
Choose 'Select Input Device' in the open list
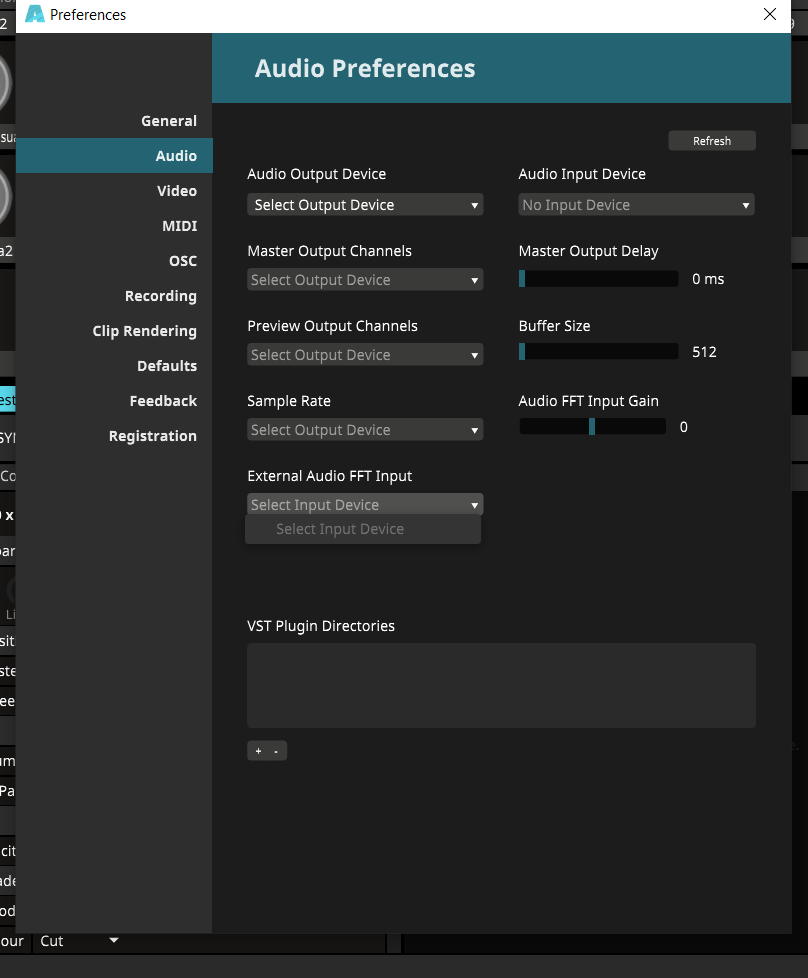340,529
